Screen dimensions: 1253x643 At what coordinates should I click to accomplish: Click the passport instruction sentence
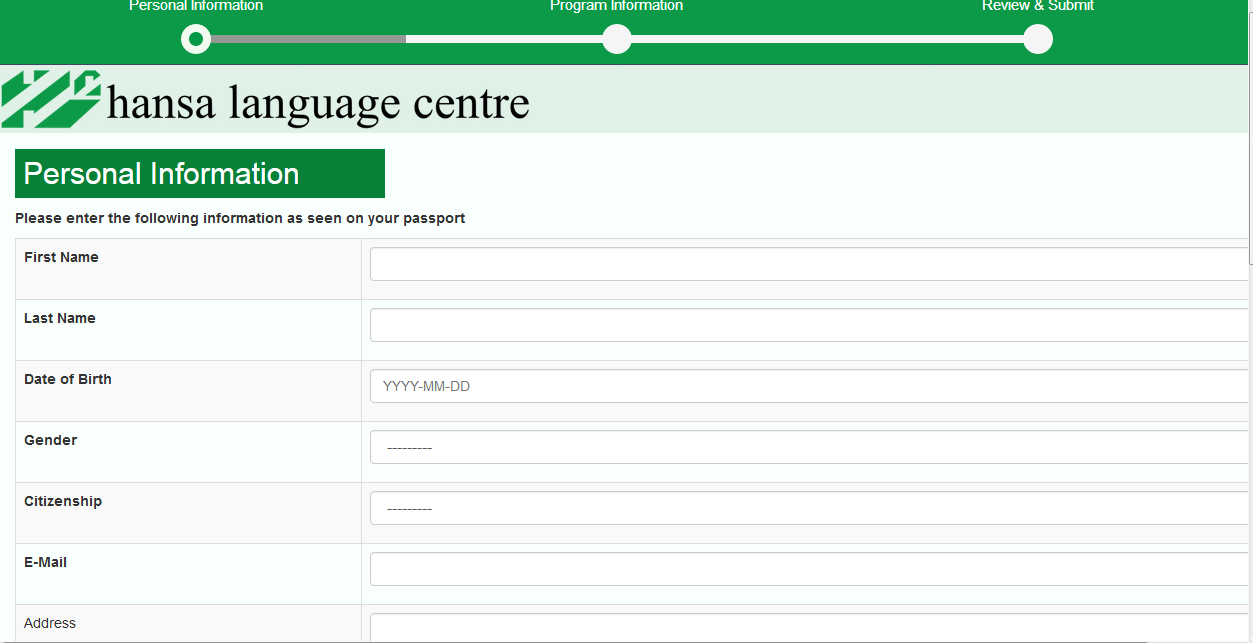click(x=240, y=218)
